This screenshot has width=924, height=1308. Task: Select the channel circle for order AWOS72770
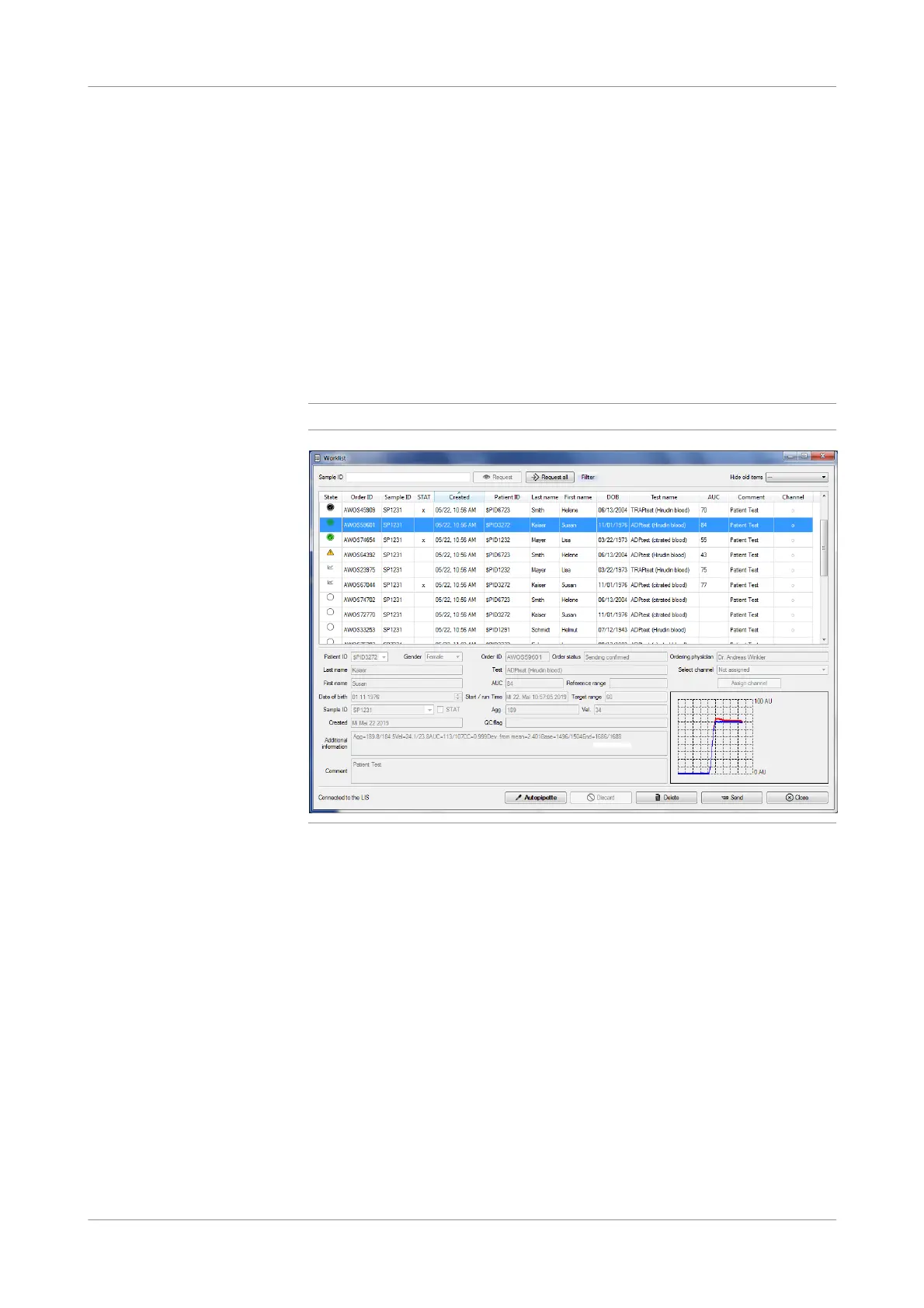click(x=793, y=614)
